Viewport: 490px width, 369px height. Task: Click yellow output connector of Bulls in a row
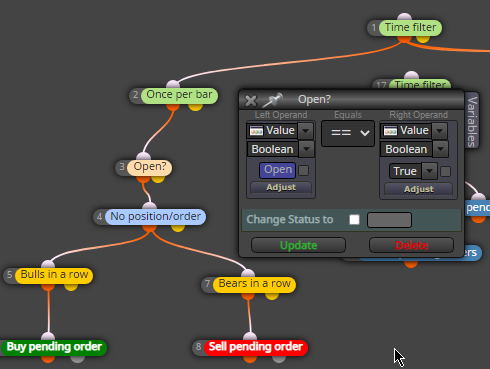coord(71,287)
